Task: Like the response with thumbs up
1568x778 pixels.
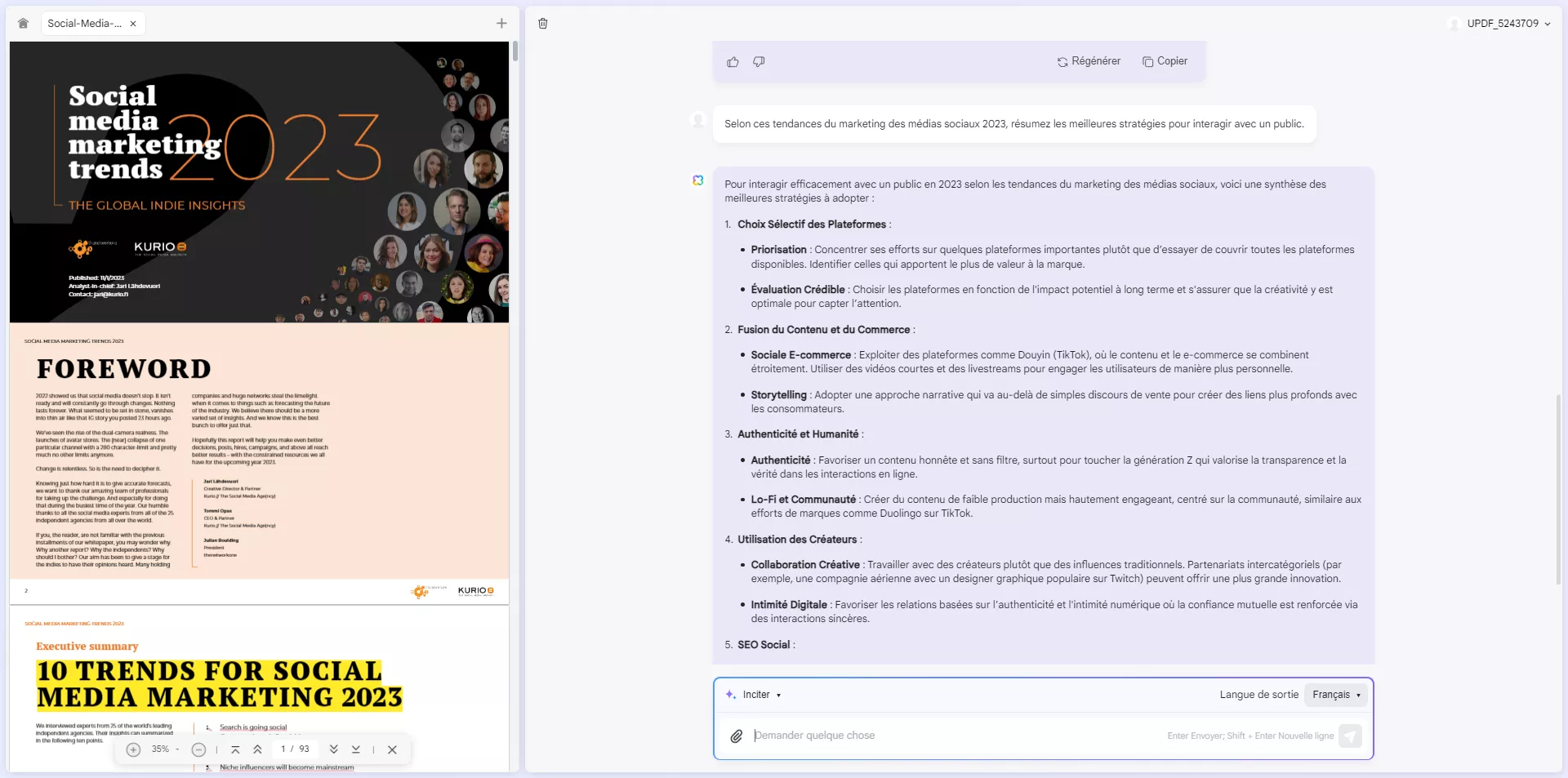Action: click(733, 62)
